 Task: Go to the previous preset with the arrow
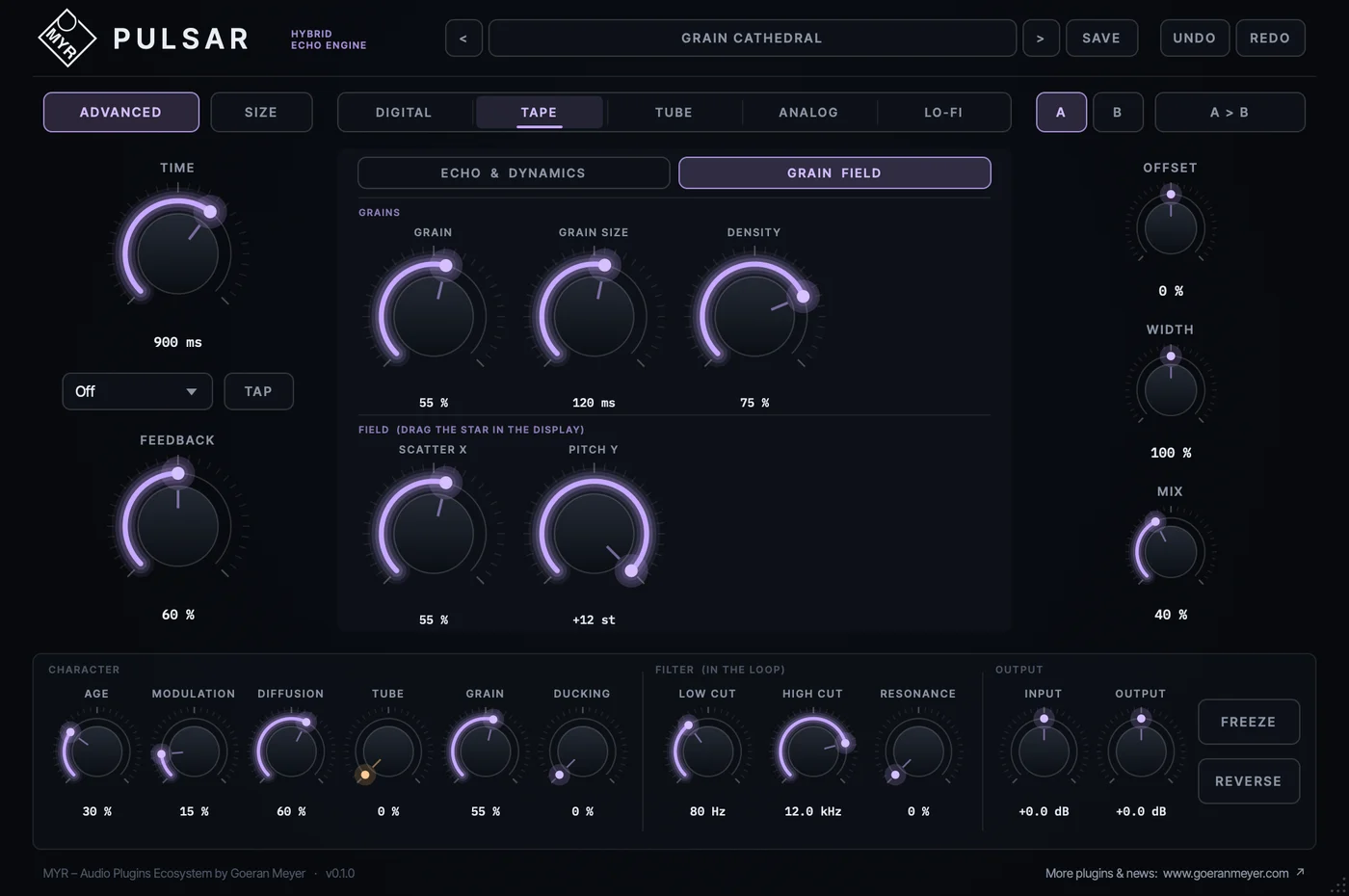[463, 39]
